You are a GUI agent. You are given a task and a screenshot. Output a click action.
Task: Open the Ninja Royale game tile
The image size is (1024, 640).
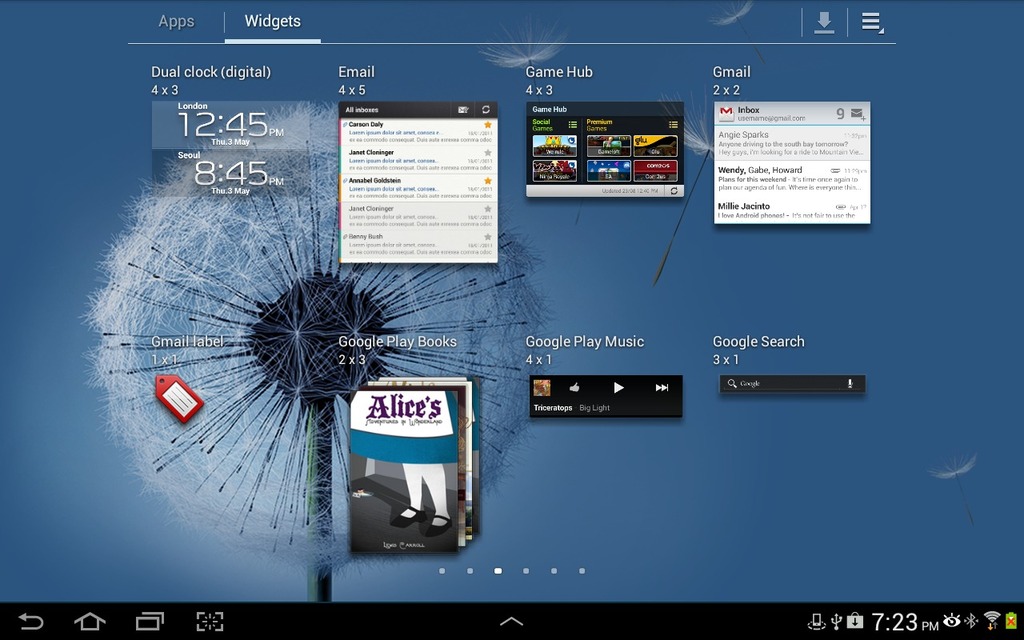(x=555, y=170)
